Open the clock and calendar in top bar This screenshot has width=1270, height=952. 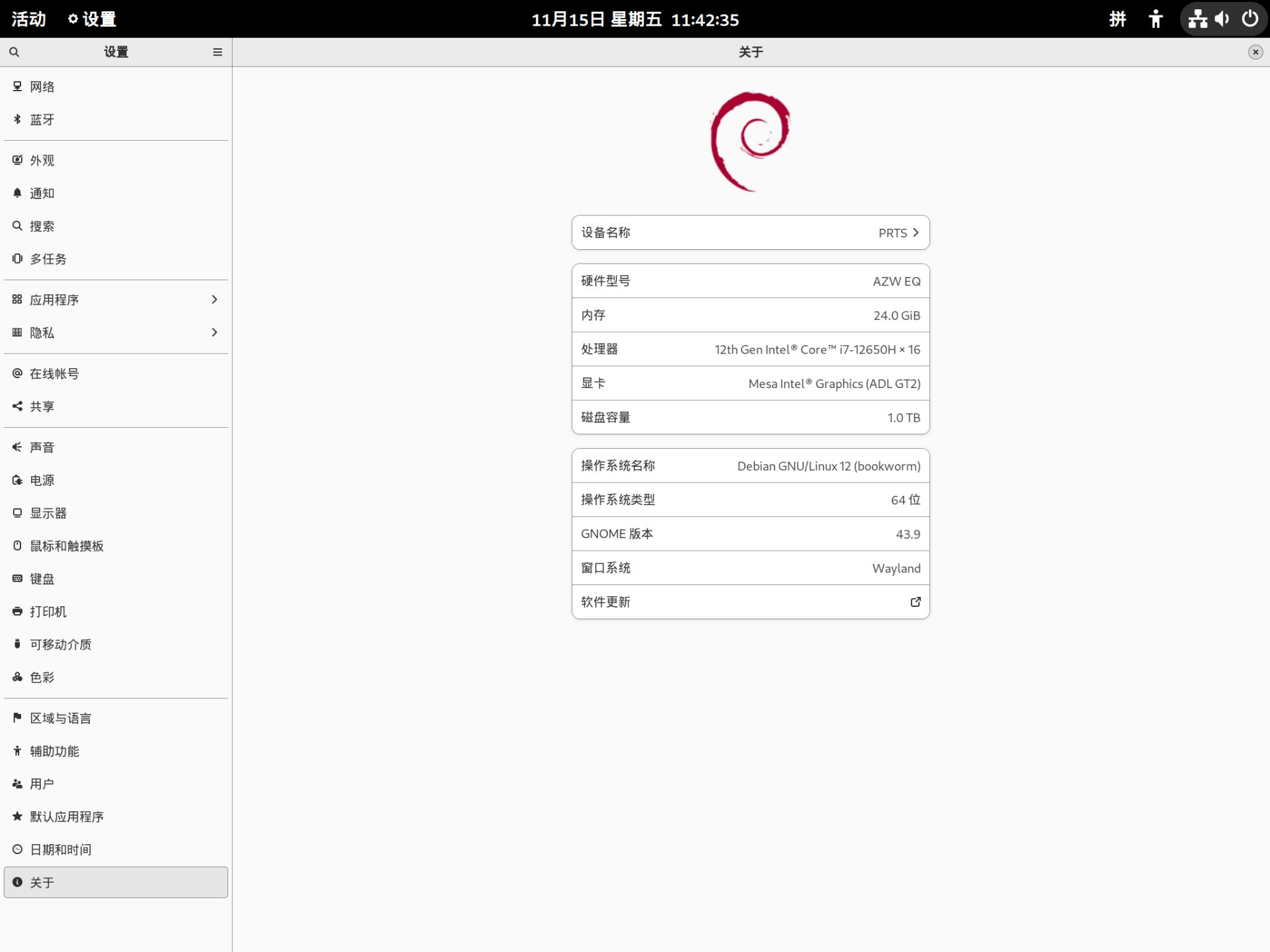[635, 19]
